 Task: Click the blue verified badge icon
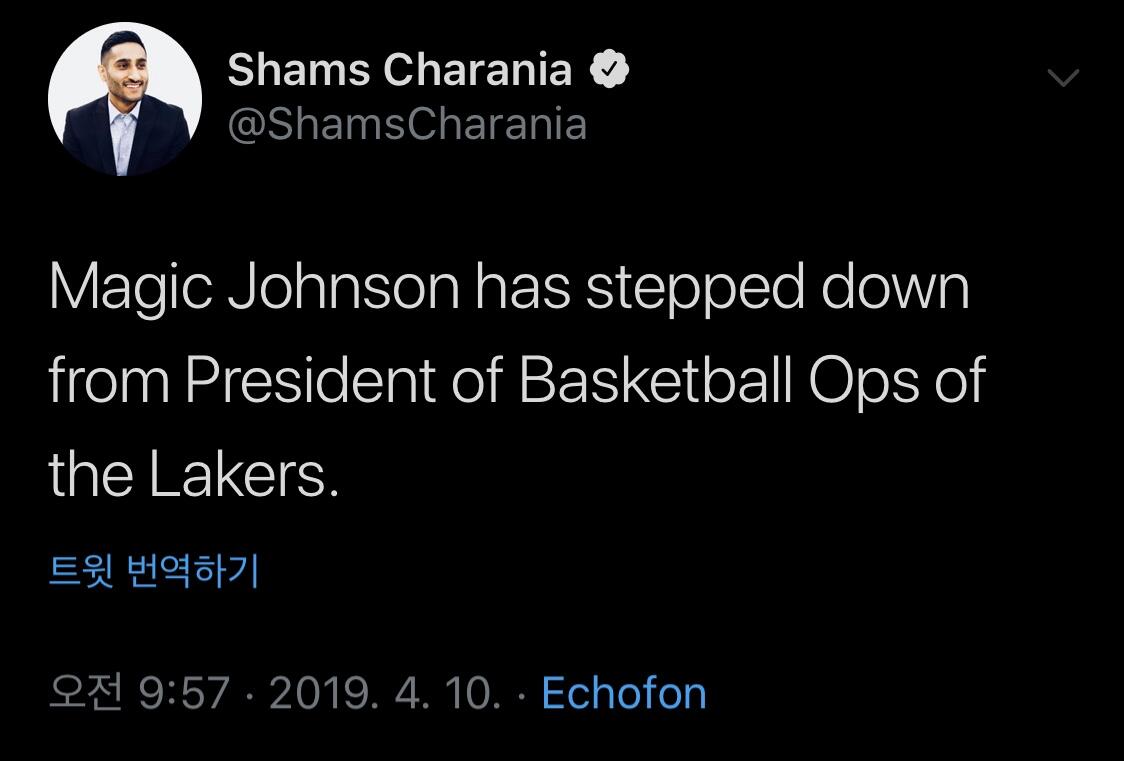[x=610, y=70]
